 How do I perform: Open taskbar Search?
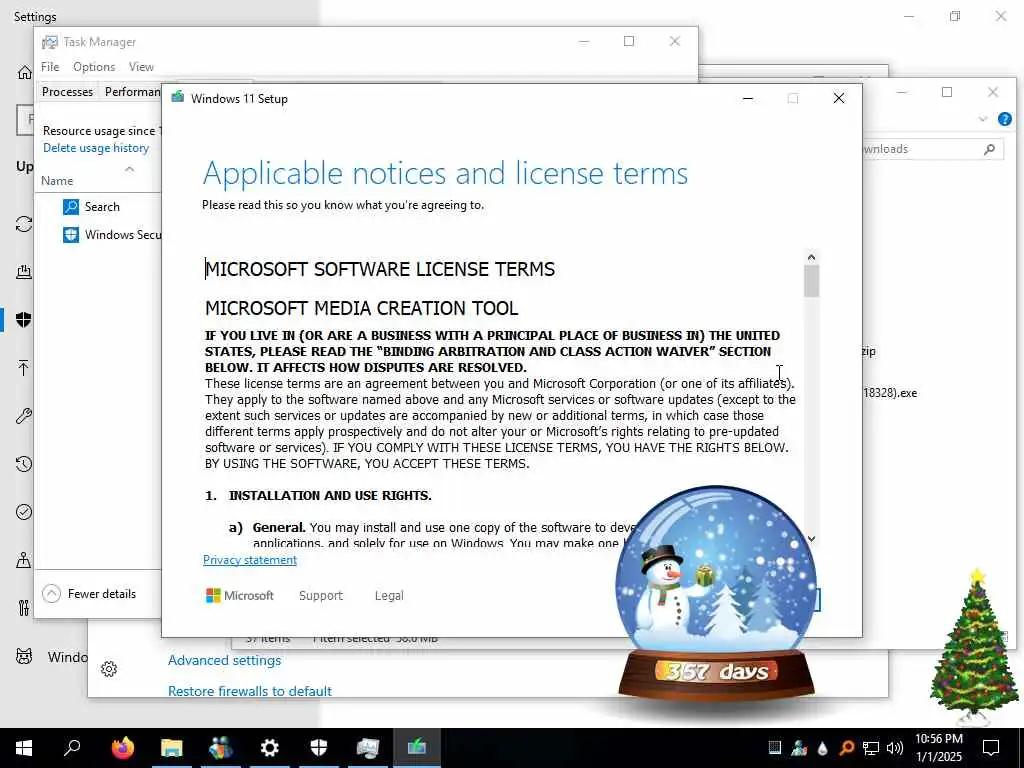pyautogui.click(x=72, y=747)
